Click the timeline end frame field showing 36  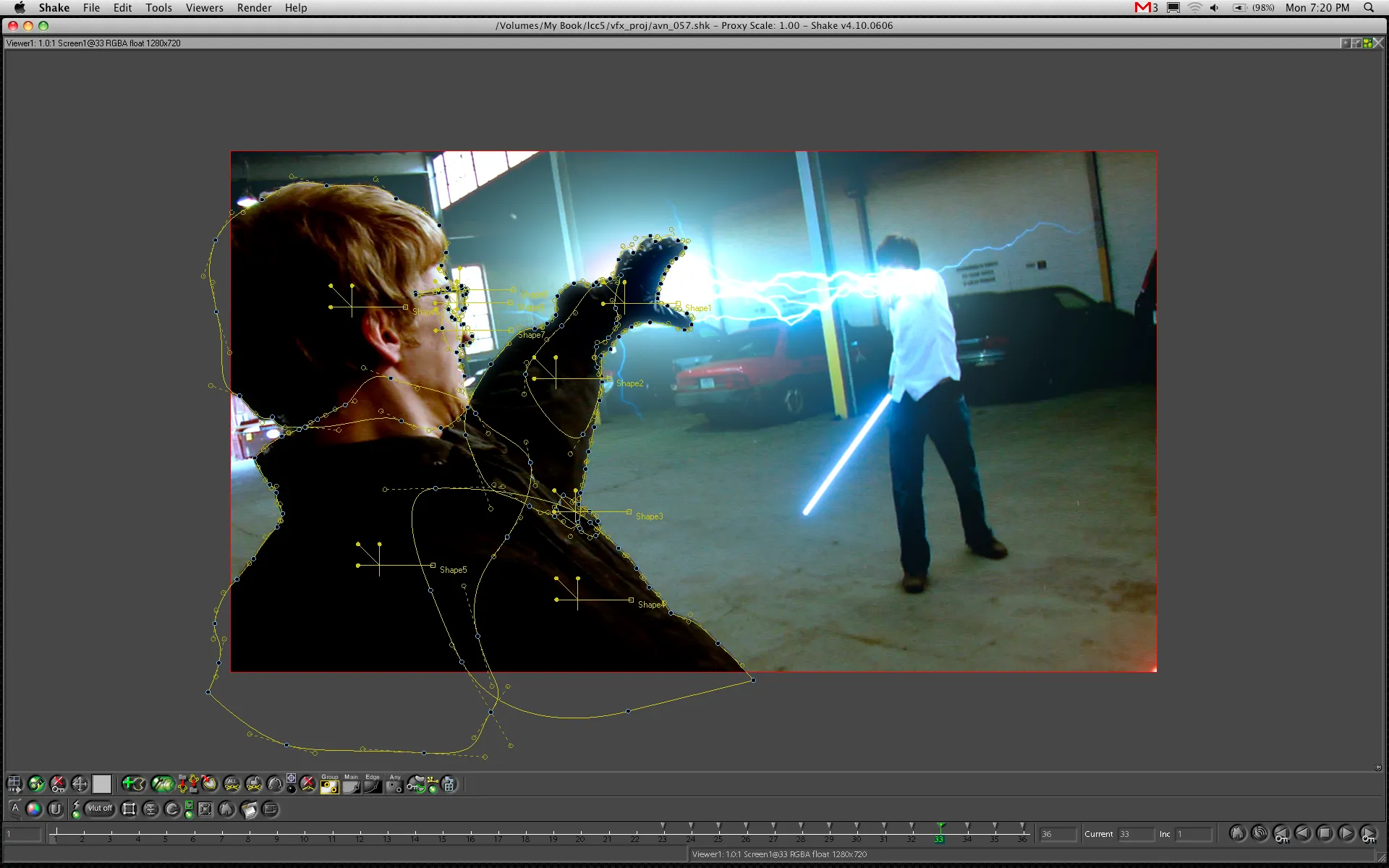[x=1058, y=834]
